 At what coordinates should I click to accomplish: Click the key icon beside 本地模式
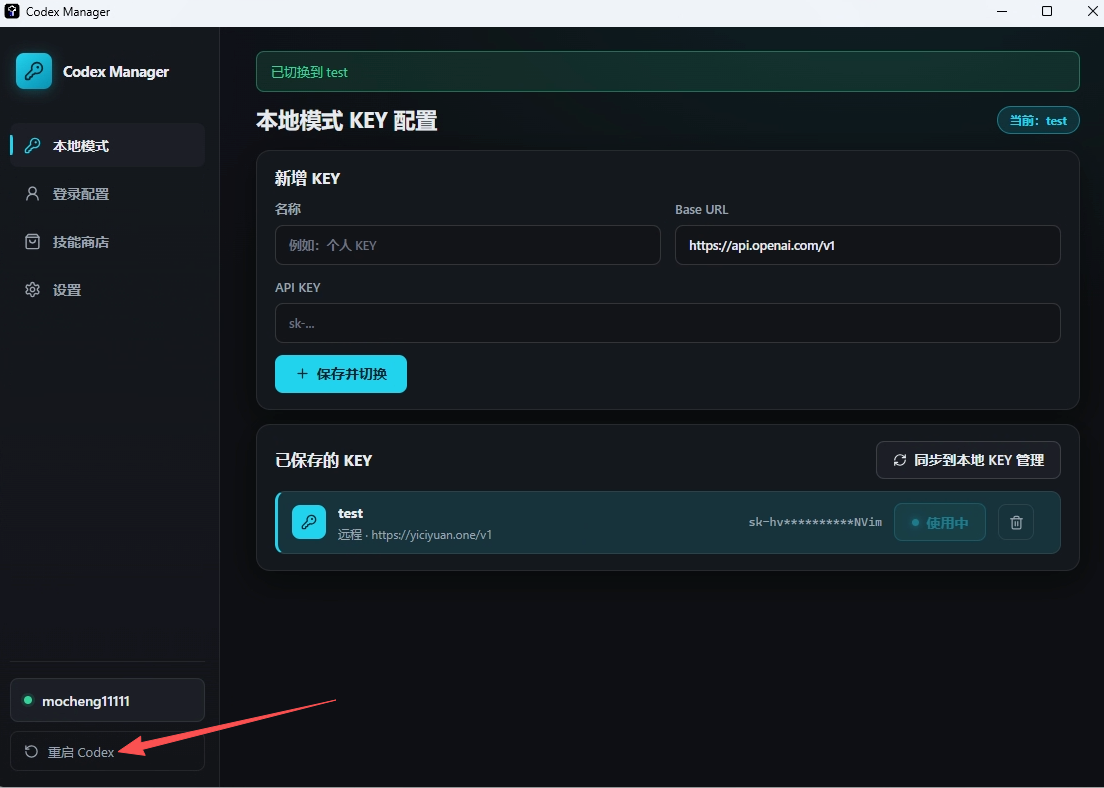tap(32, 146)
